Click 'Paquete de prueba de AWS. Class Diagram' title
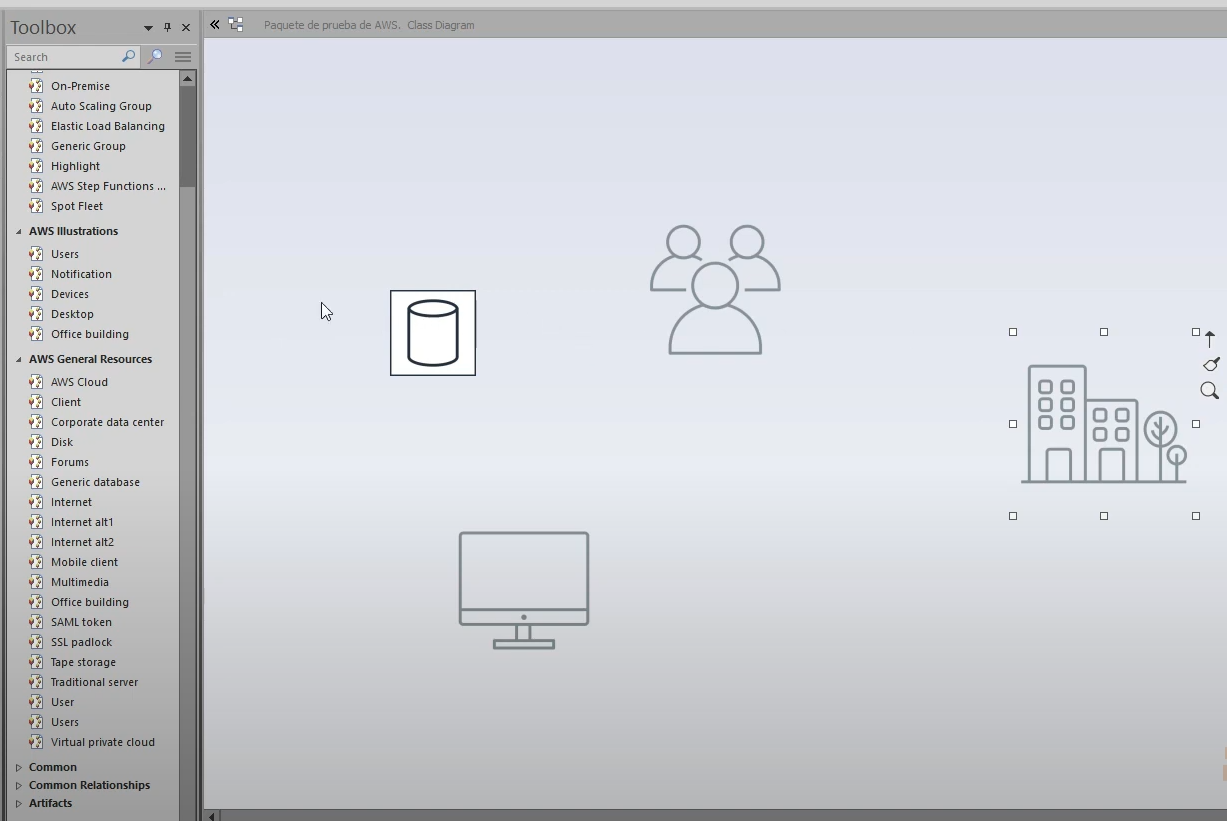This screenshot has height=821, width=1227. pyautogui.click(x=369, y=25)
